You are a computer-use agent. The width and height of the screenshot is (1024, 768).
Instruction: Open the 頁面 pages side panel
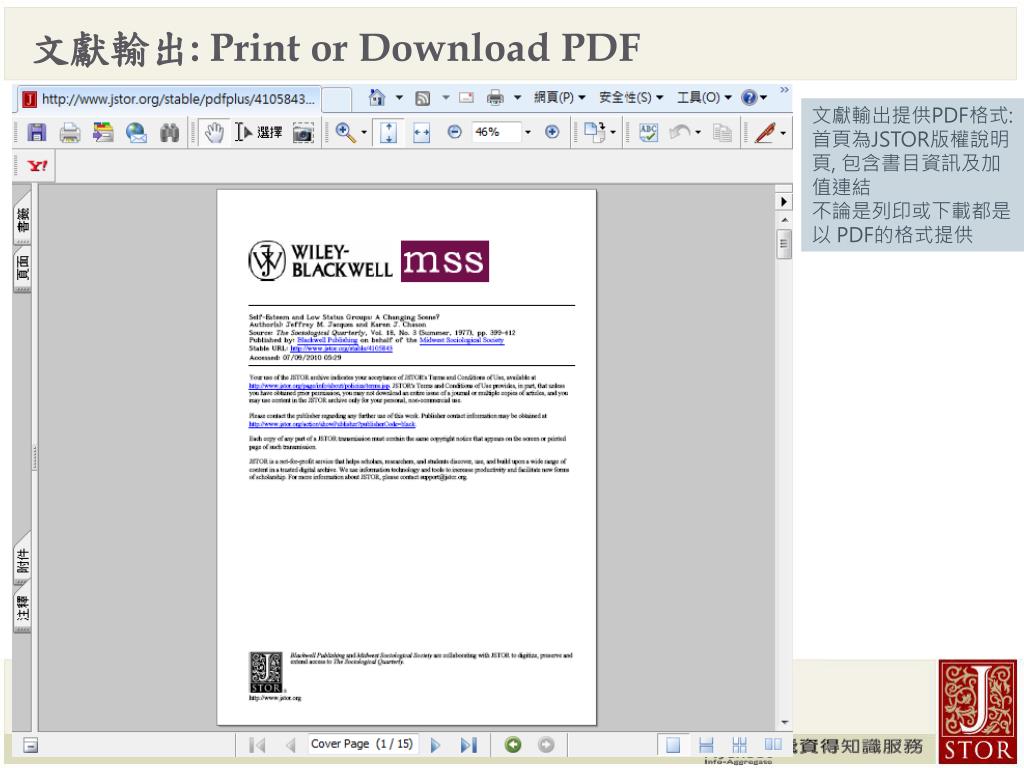point(22,268)
